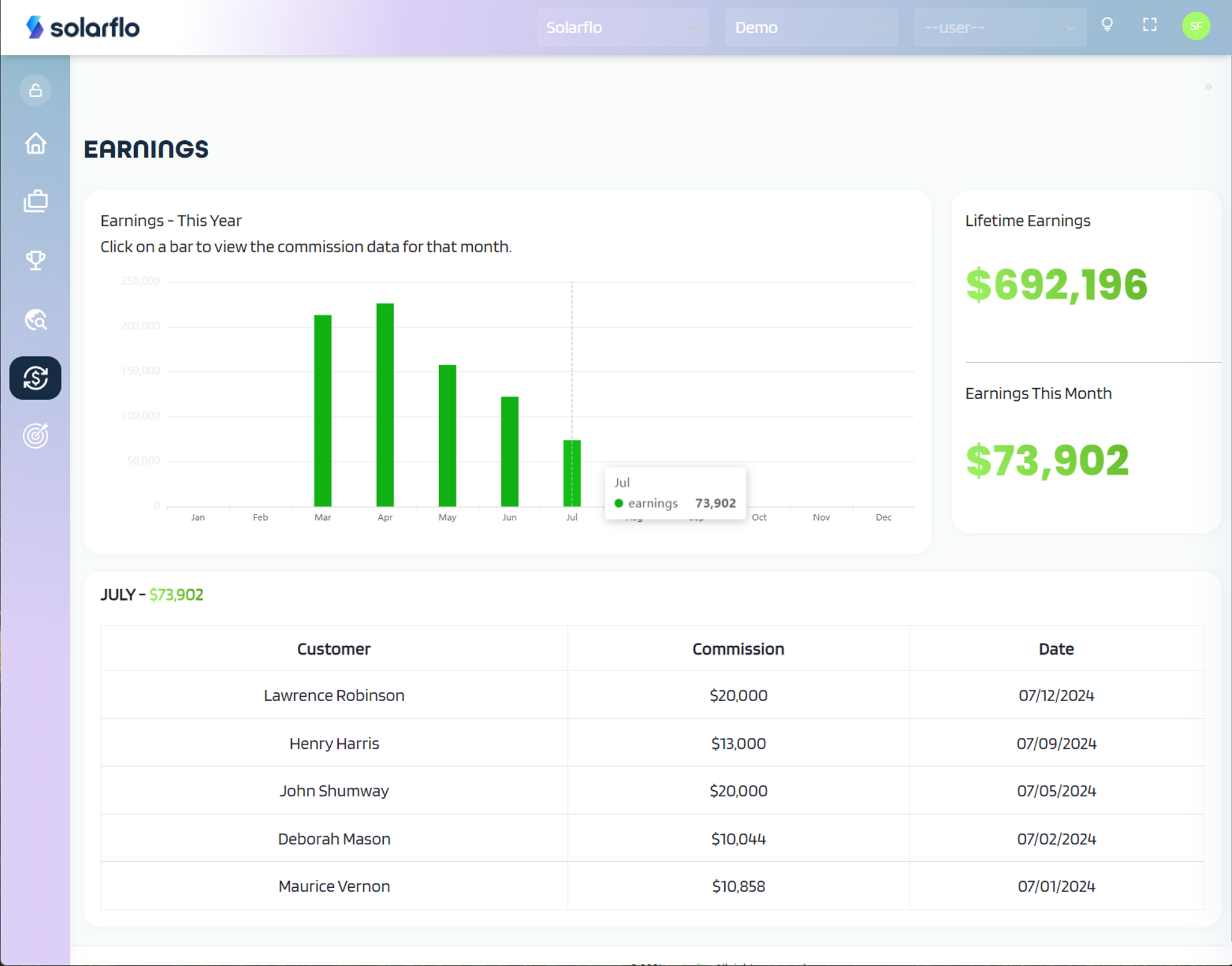Click the July earnings bar

tap(572, 473)
